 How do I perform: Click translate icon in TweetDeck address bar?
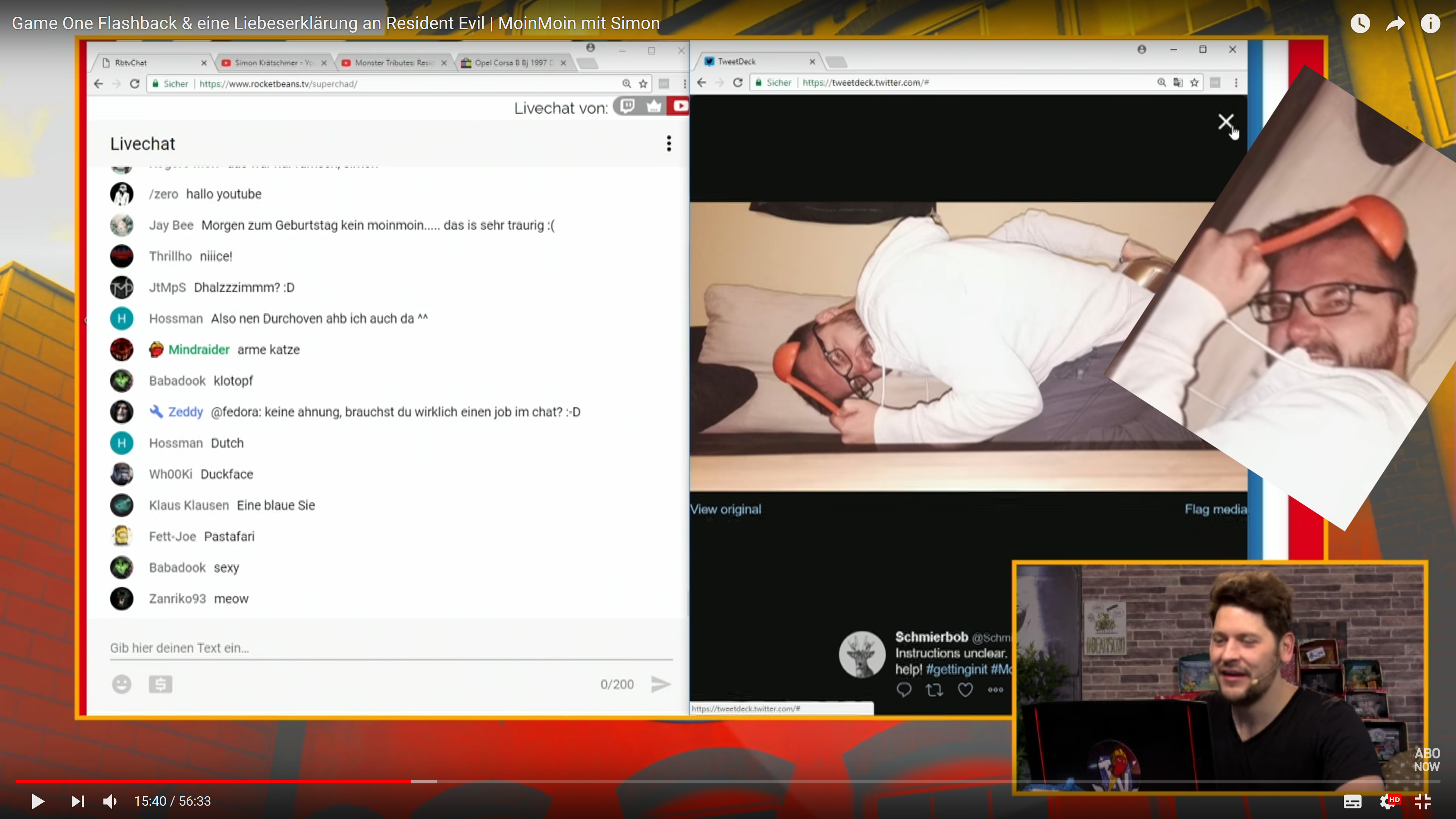1178,83
